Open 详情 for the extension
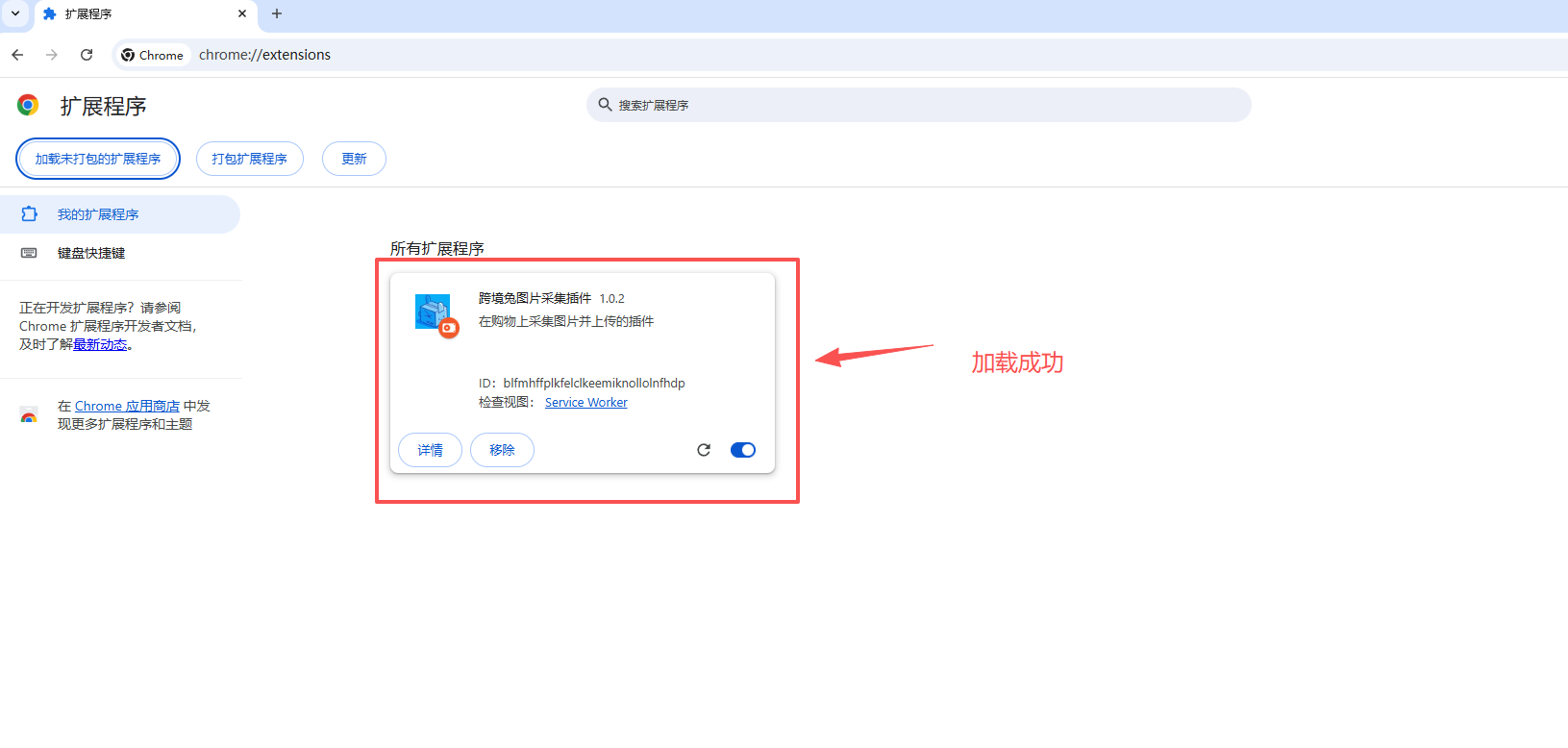This screenshot has height=748, width=1568. point(430,450)
